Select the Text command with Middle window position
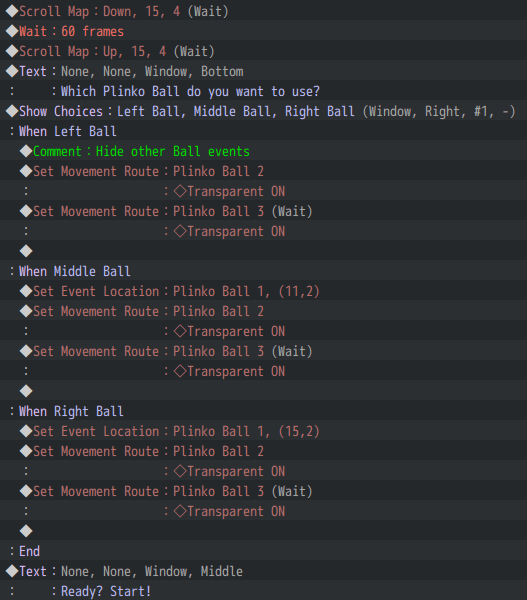The image size is (527, 600). [x=263, y=571]
